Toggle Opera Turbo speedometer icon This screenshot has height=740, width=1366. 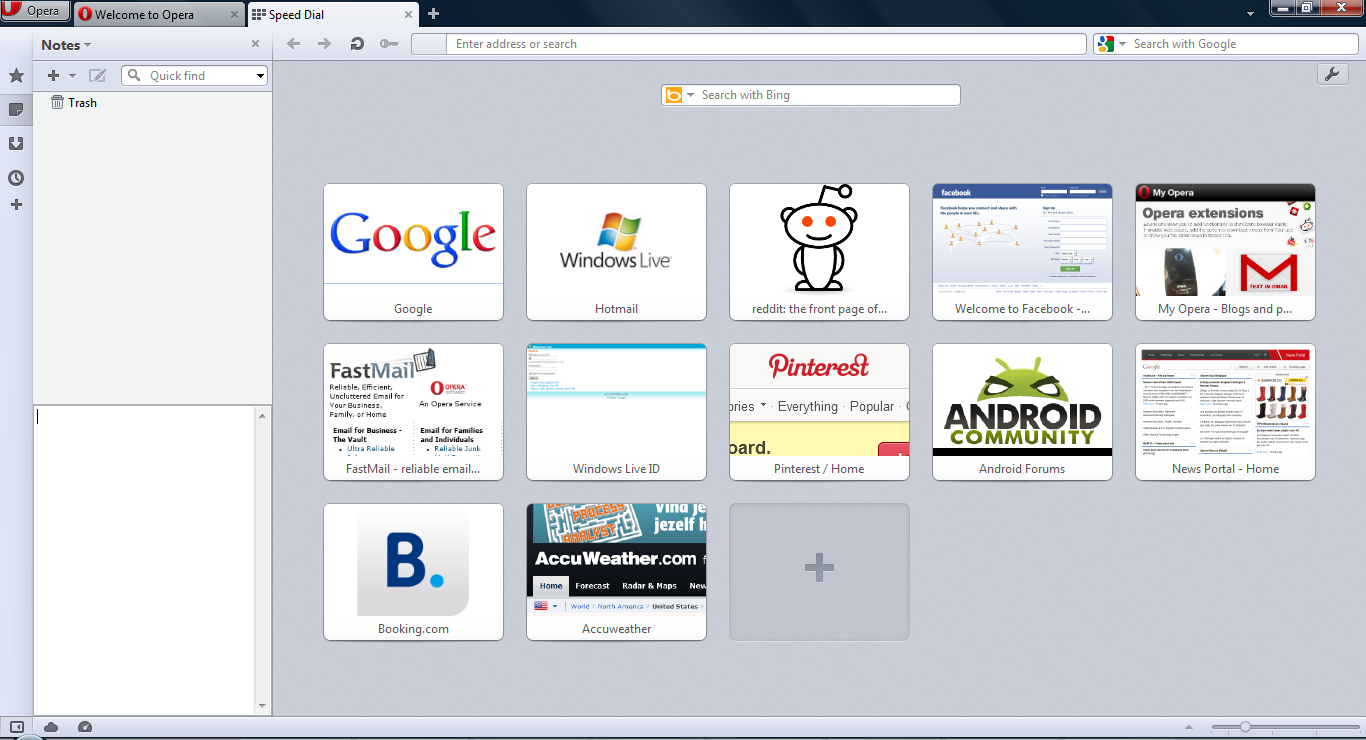coord(85,727)
